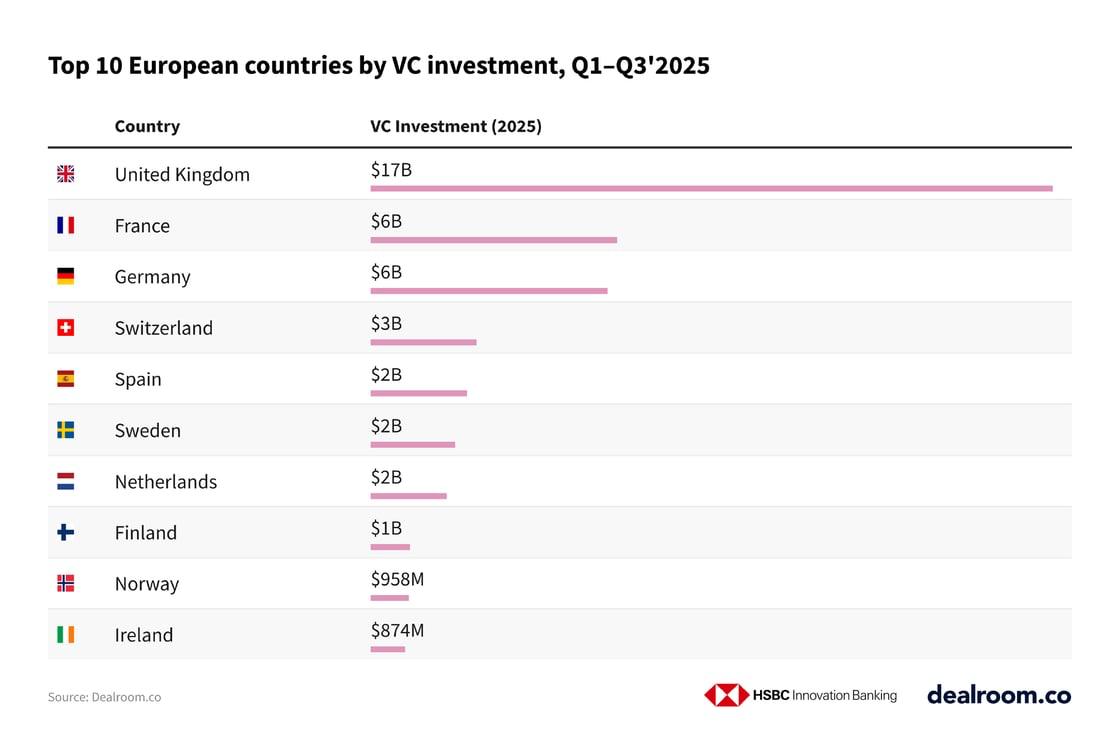The width and height of the screenshot is (1120, 753).
Task: Open the dealroom.co logo link
Action: 998,695
